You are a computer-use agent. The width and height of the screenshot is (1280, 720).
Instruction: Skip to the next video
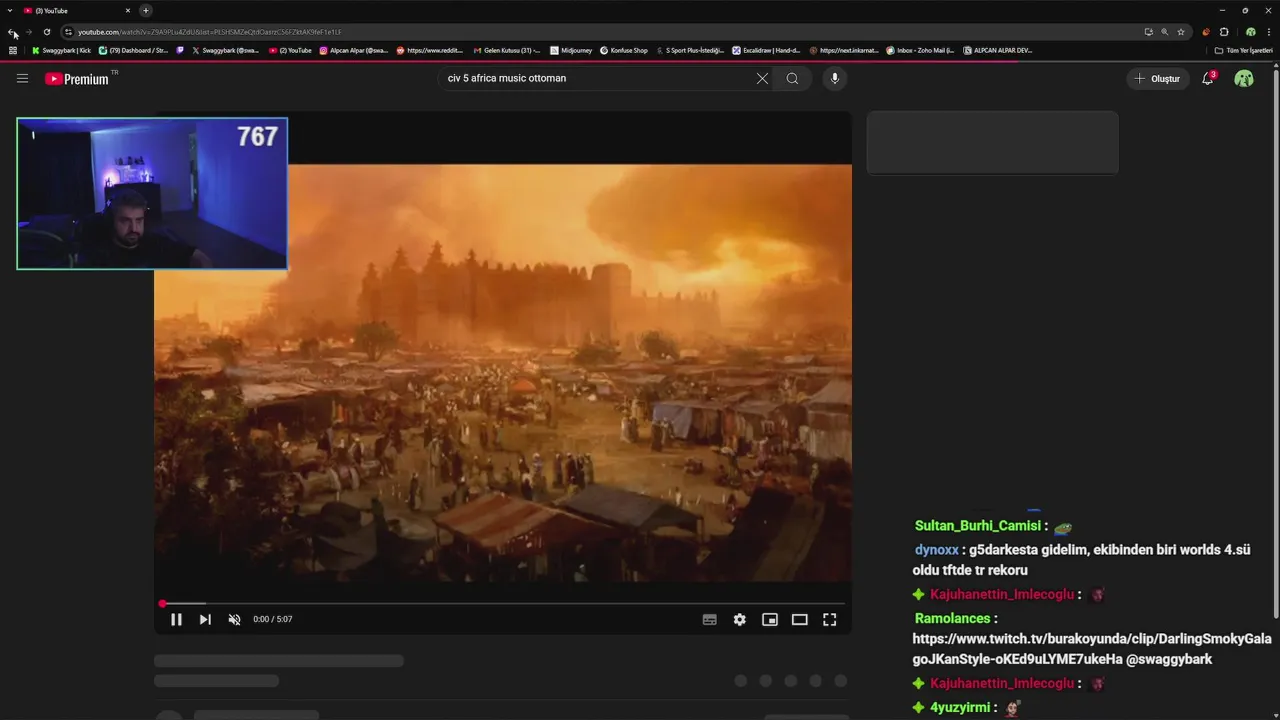205,619
